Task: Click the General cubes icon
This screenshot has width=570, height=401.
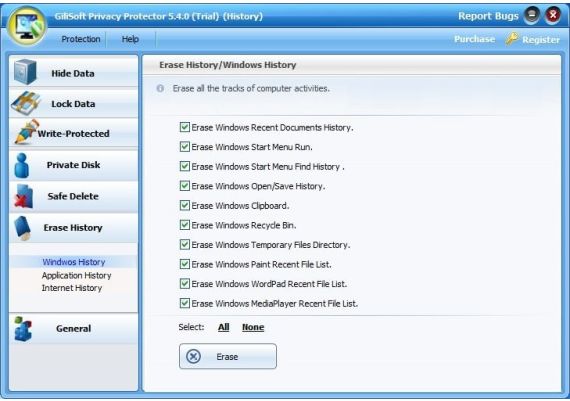Action: coord(23,329)
